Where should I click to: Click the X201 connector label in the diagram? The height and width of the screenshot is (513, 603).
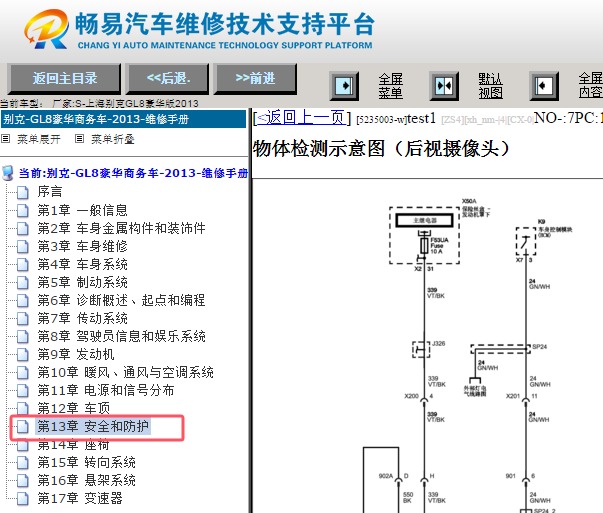click(513, 396)
